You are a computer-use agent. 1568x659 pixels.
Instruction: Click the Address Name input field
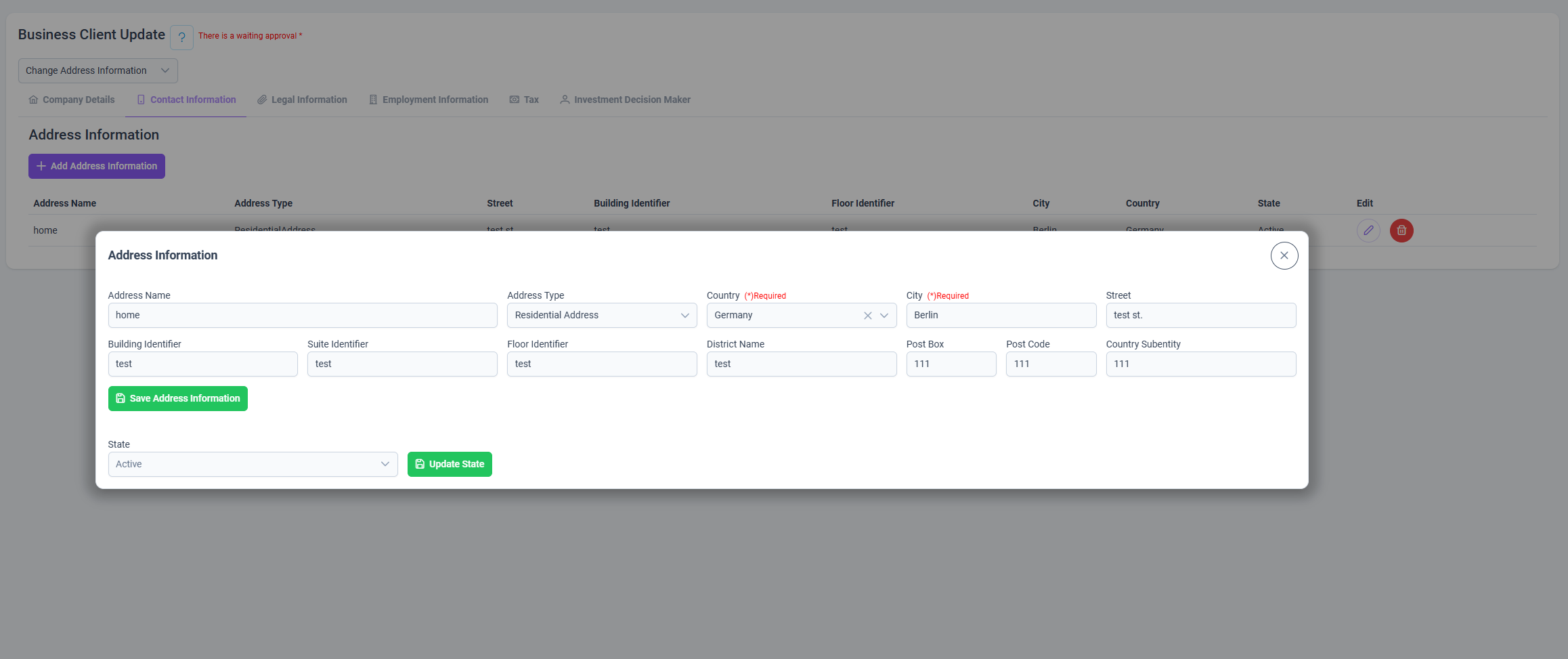pos(303,316)
